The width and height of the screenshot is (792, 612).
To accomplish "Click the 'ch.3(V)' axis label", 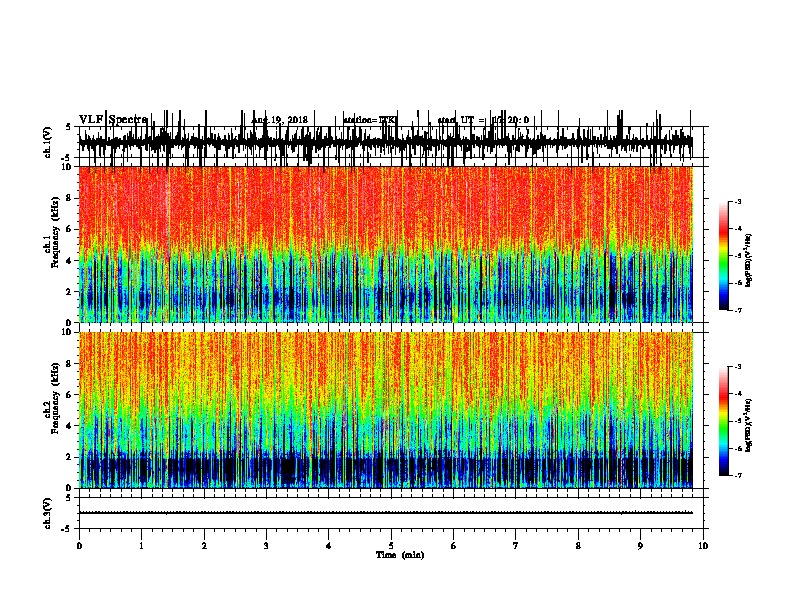I will [48, 513].
